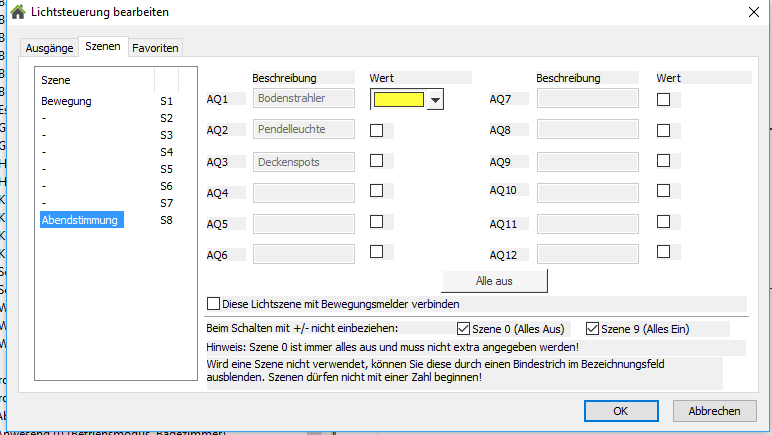The width and height of the screenshot is (772, 435).
Task: Open the Favoriten tab
Action: (156, 47)
